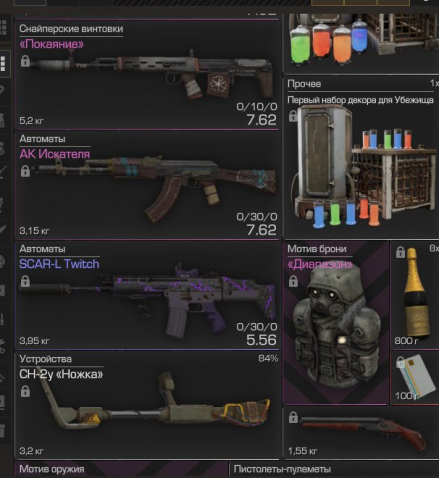Click the lock icon on SCAR-L Twitch
Image resolution: width=439 pixels, height=478 pixels.
tap(25, 281)
